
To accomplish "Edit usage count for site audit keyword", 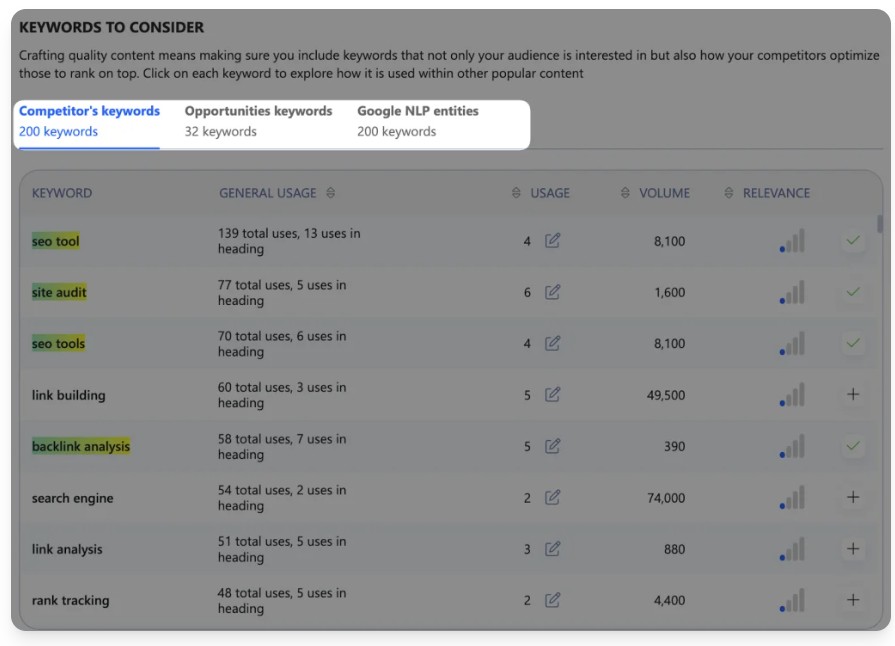I will coord(552,292).
